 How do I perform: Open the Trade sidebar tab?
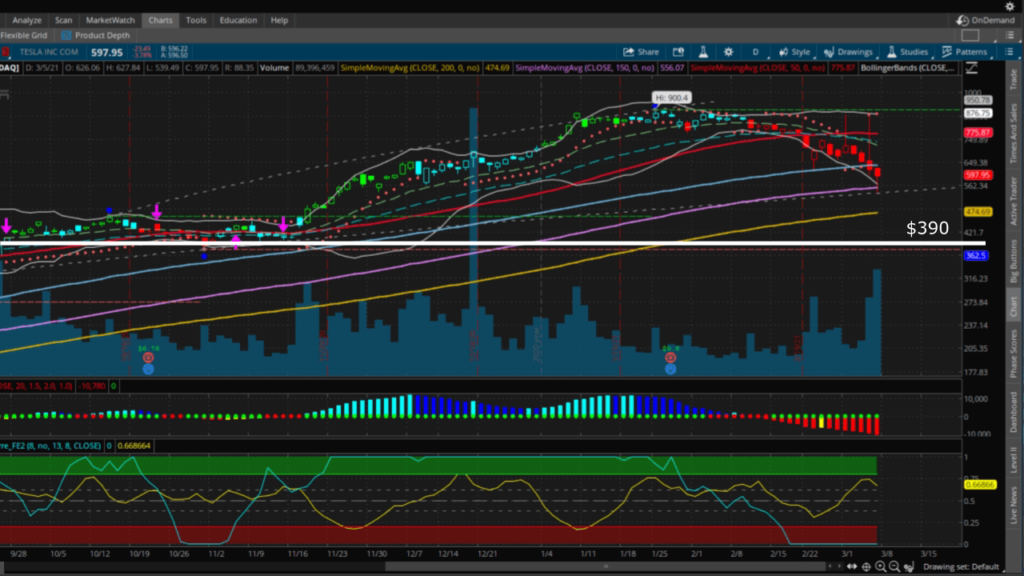click(1014, 79)
